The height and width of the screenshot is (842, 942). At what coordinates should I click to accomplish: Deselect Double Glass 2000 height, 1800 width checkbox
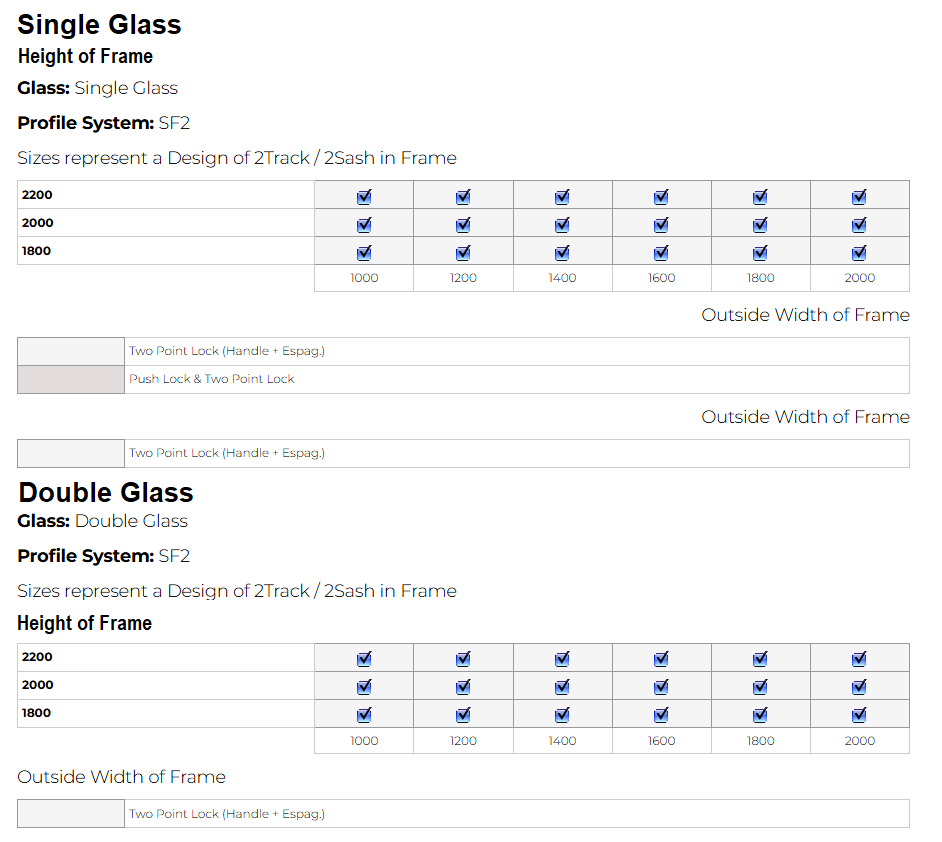coord(760,687)
